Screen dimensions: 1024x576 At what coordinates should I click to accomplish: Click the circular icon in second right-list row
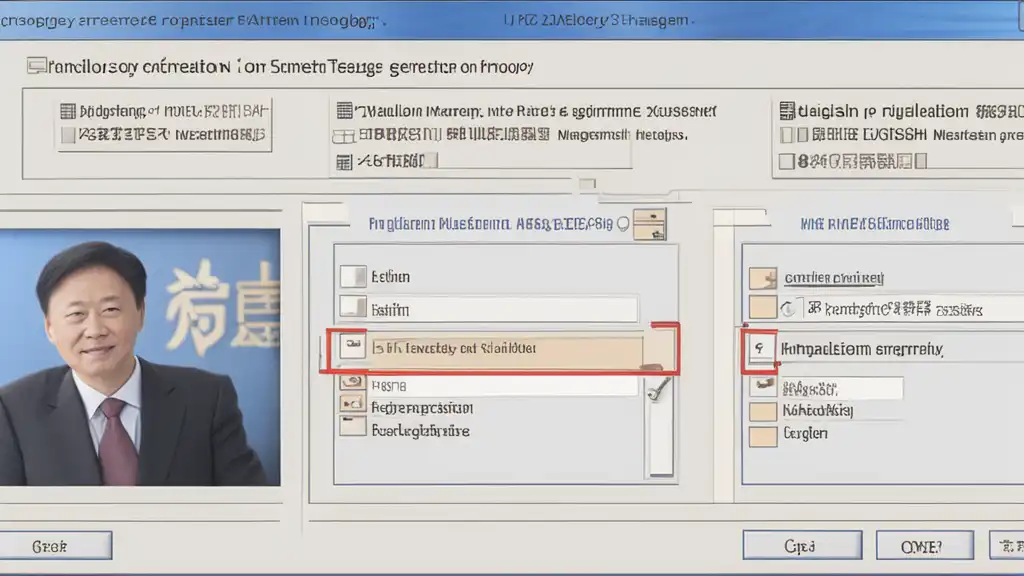tap(788, 309)
